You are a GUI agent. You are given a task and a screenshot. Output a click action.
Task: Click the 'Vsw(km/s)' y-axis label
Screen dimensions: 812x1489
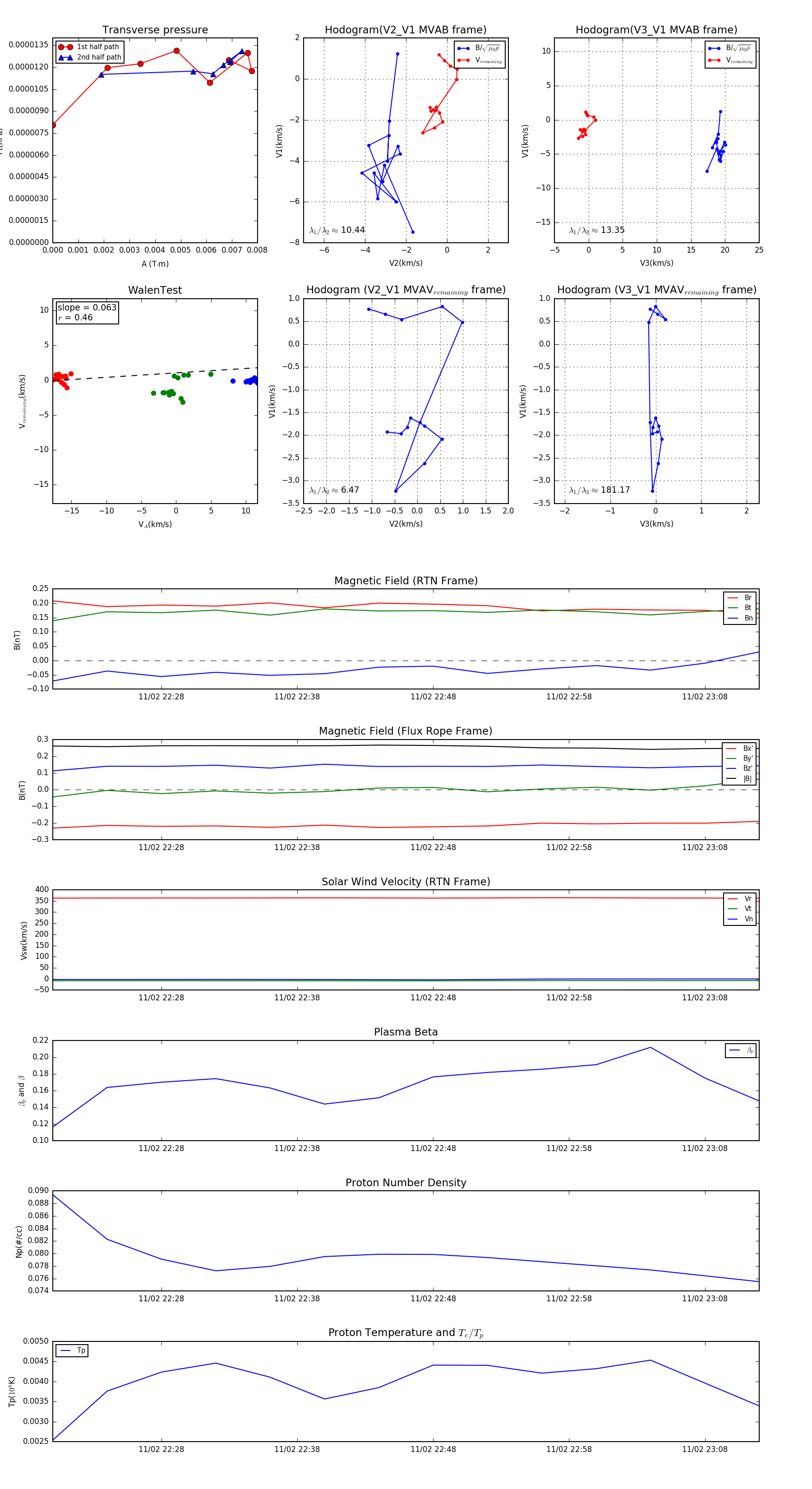click(24, 940)
